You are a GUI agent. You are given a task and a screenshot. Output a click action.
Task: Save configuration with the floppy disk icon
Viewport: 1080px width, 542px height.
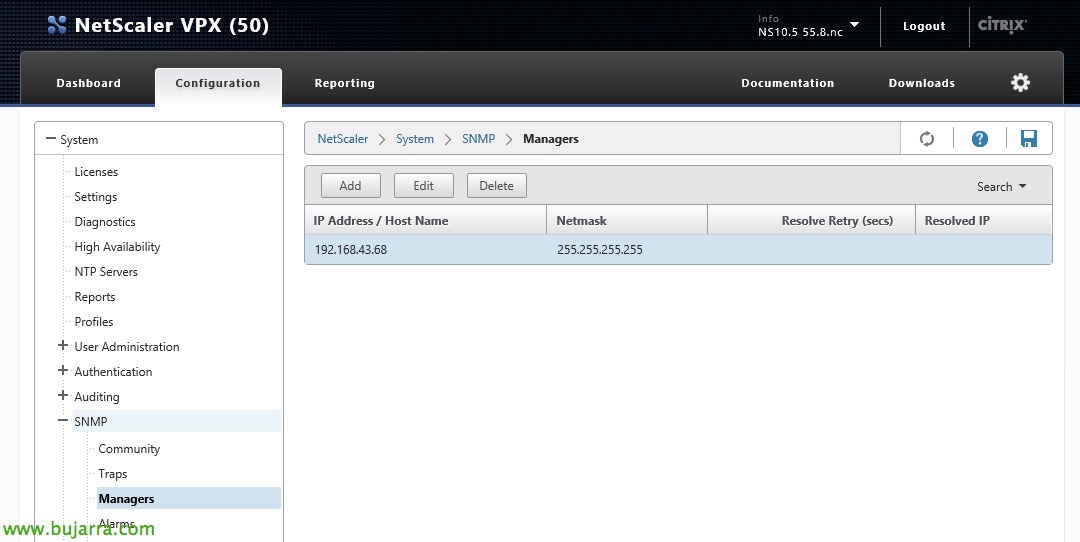(x=1028, y=138)
